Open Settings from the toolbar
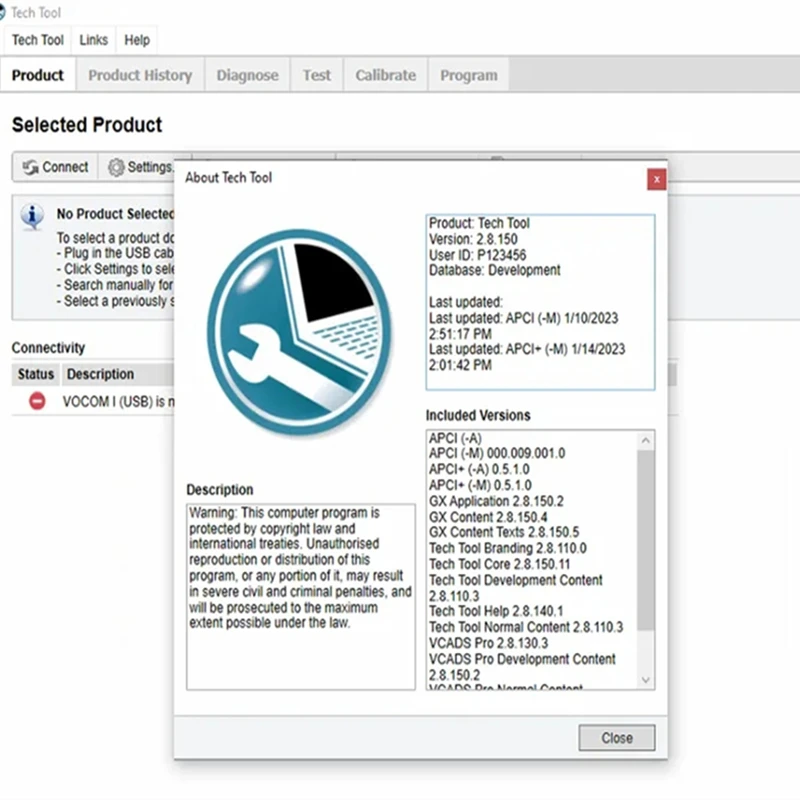The height and width of the screenshot is (800, 800). click(140, 167)
